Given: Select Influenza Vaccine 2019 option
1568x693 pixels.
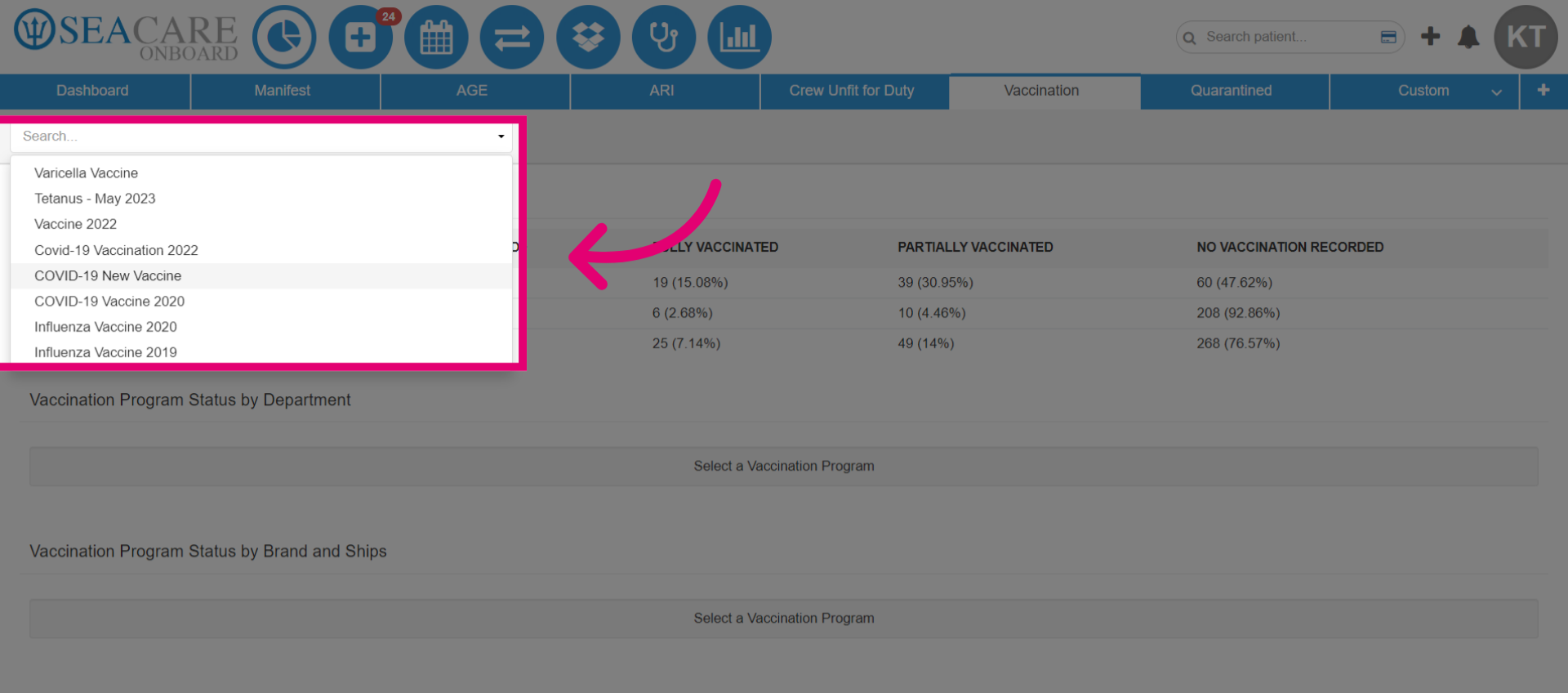Looking at the screenshot, I should [x=261, y=352].
